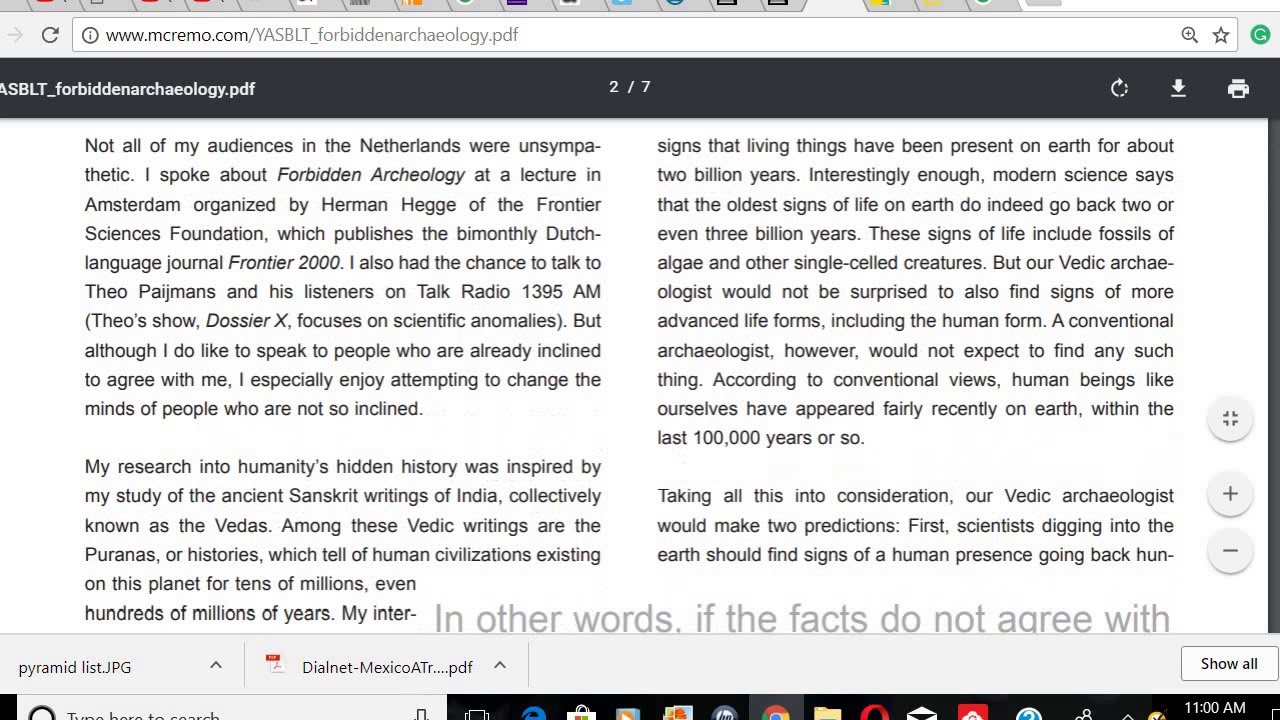Download the PDF file
1280x720 pixels.
[1178, 88]
